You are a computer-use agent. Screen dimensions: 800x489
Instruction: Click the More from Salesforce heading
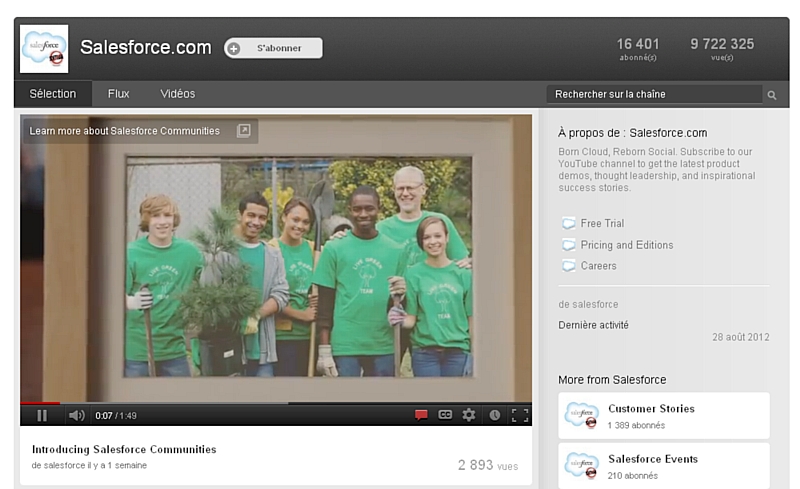click(x=612, y=380)
